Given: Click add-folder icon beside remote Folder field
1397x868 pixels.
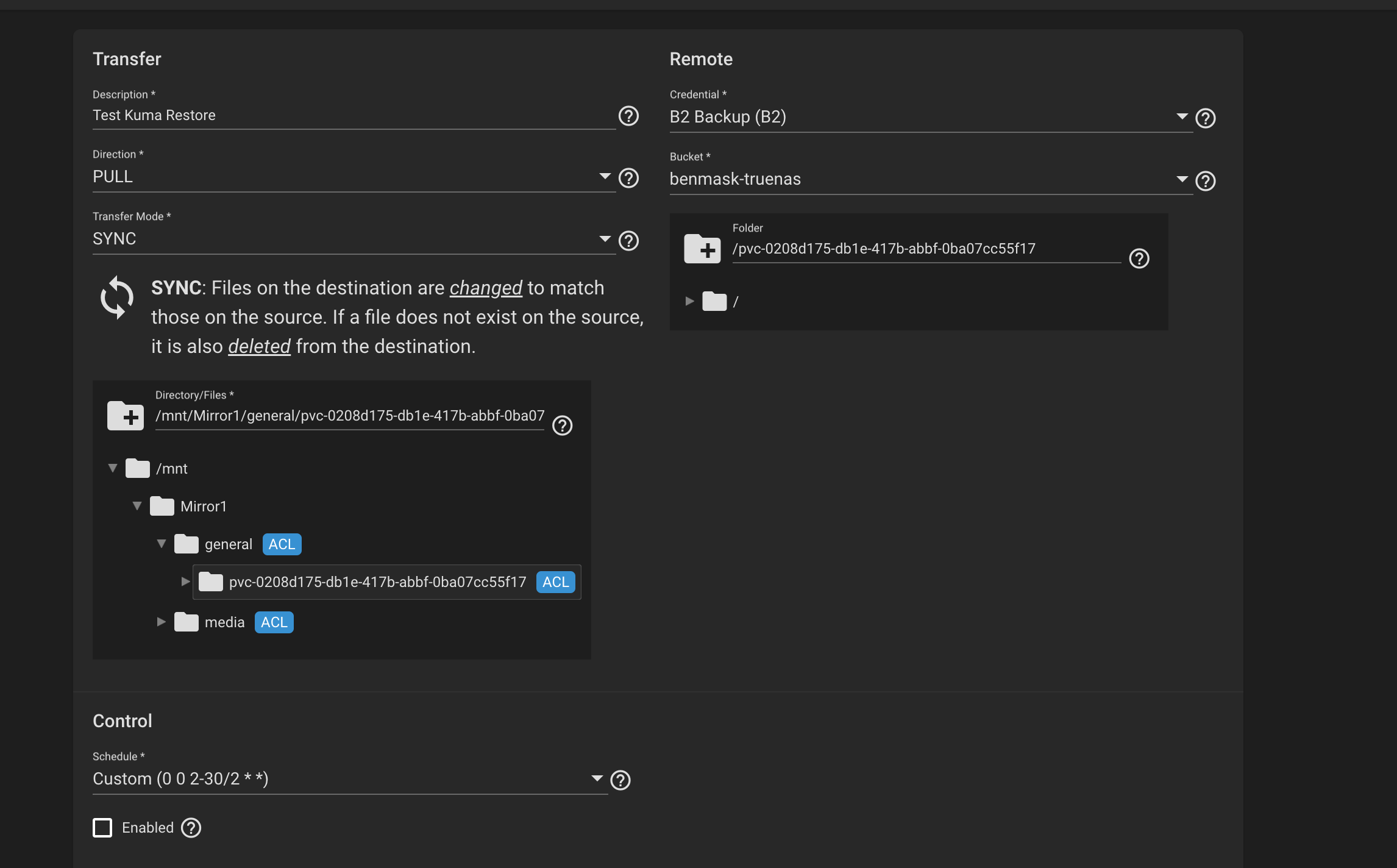Looking at the screenshot, I should 702,249.
